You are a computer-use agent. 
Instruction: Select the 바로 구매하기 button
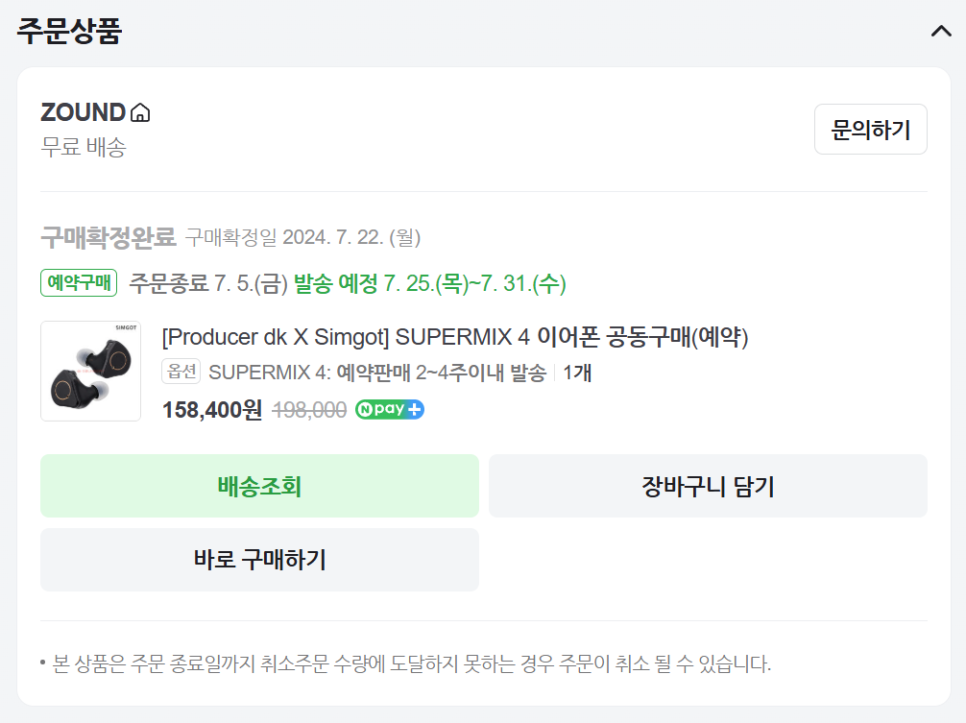click(x=259, y=560)
